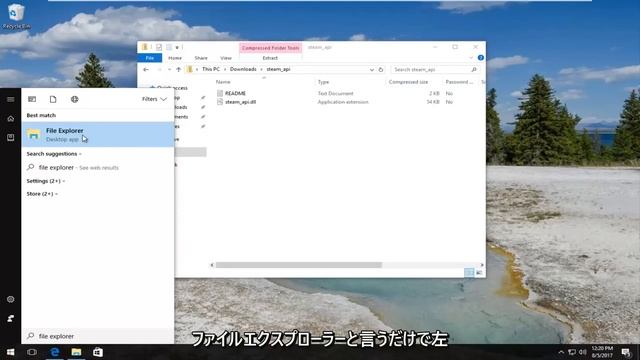Screen dimensions: 640x360
Task: Click Properties quick access toolbar icon
Action: [158, 47]
